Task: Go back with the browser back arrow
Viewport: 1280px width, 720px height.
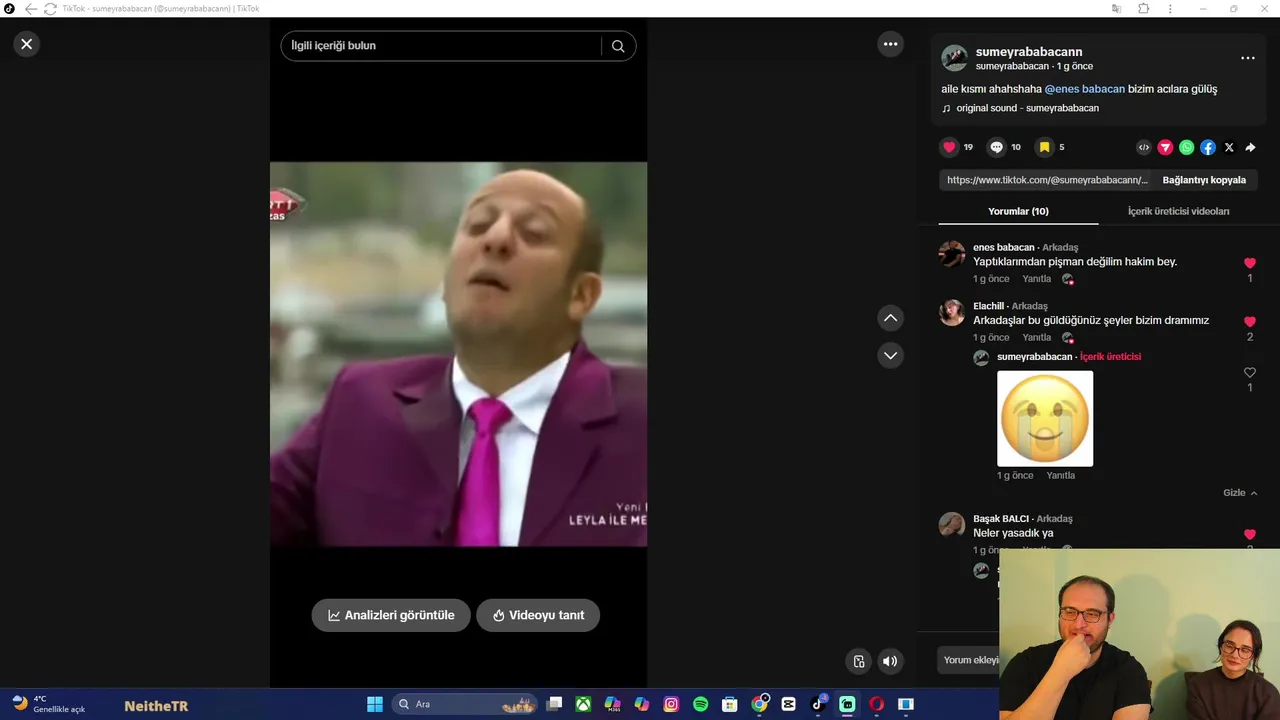Action: point(30,9)
